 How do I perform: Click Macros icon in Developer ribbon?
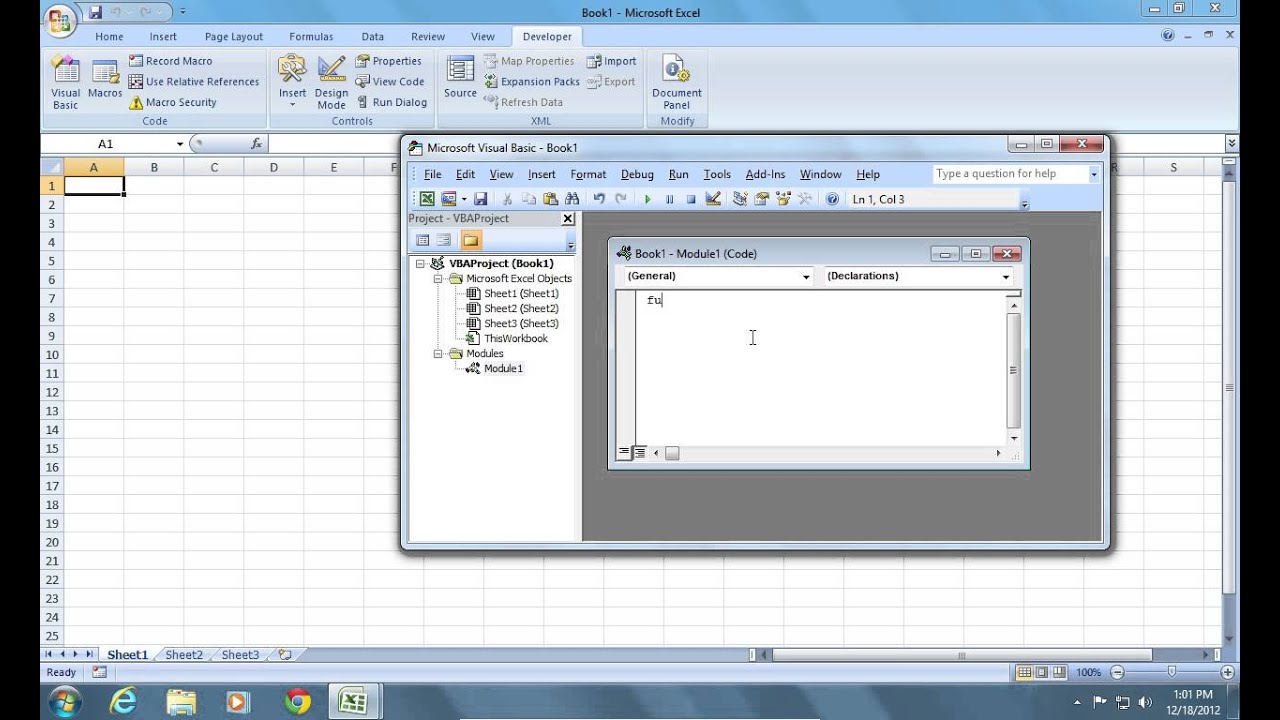click(105, 79)
